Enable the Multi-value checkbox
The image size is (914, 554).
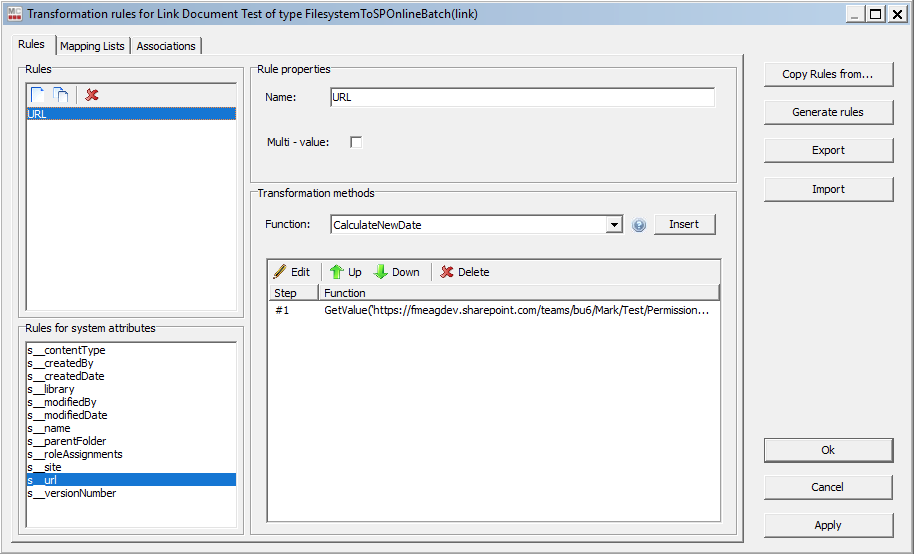point(356,142)
